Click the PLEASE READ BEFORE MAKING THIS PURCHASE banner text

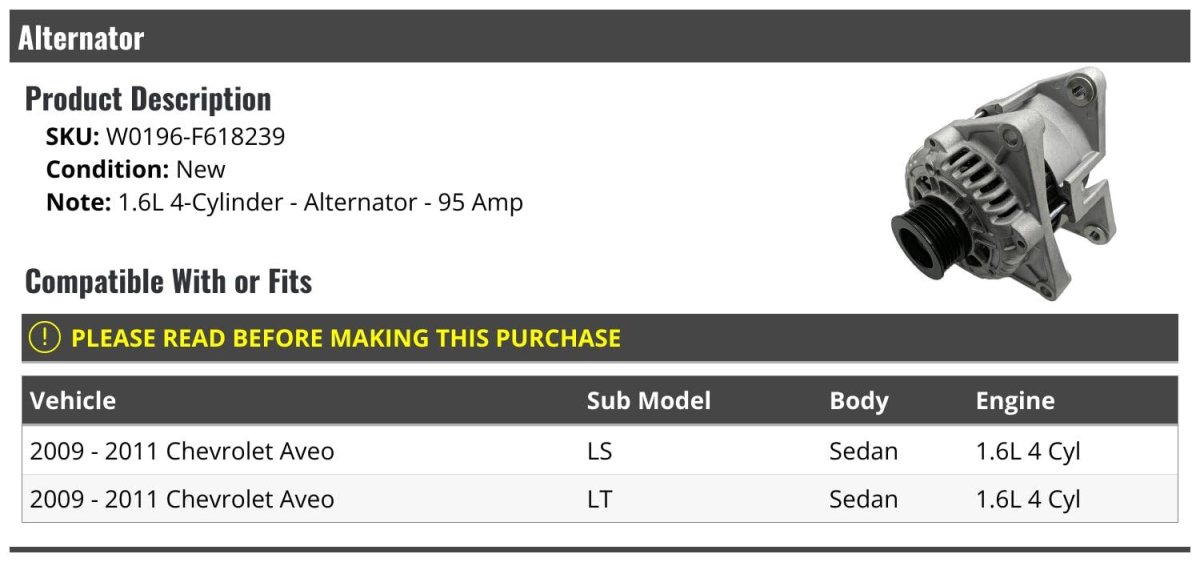coord(346,338)
